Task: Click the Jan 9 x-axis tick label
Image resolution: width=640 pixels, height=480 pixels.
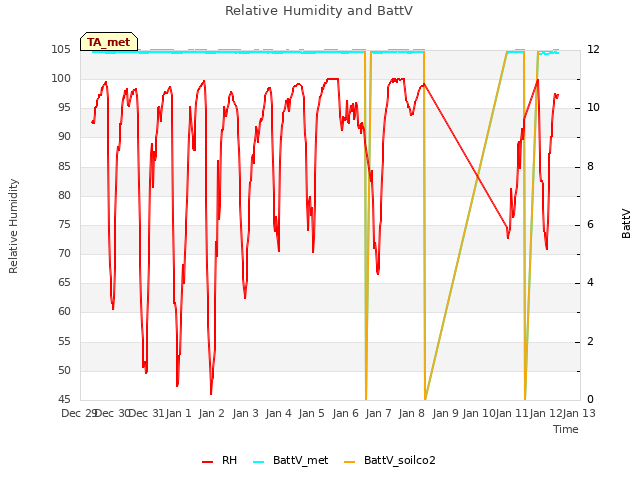Action: point(445,413)
